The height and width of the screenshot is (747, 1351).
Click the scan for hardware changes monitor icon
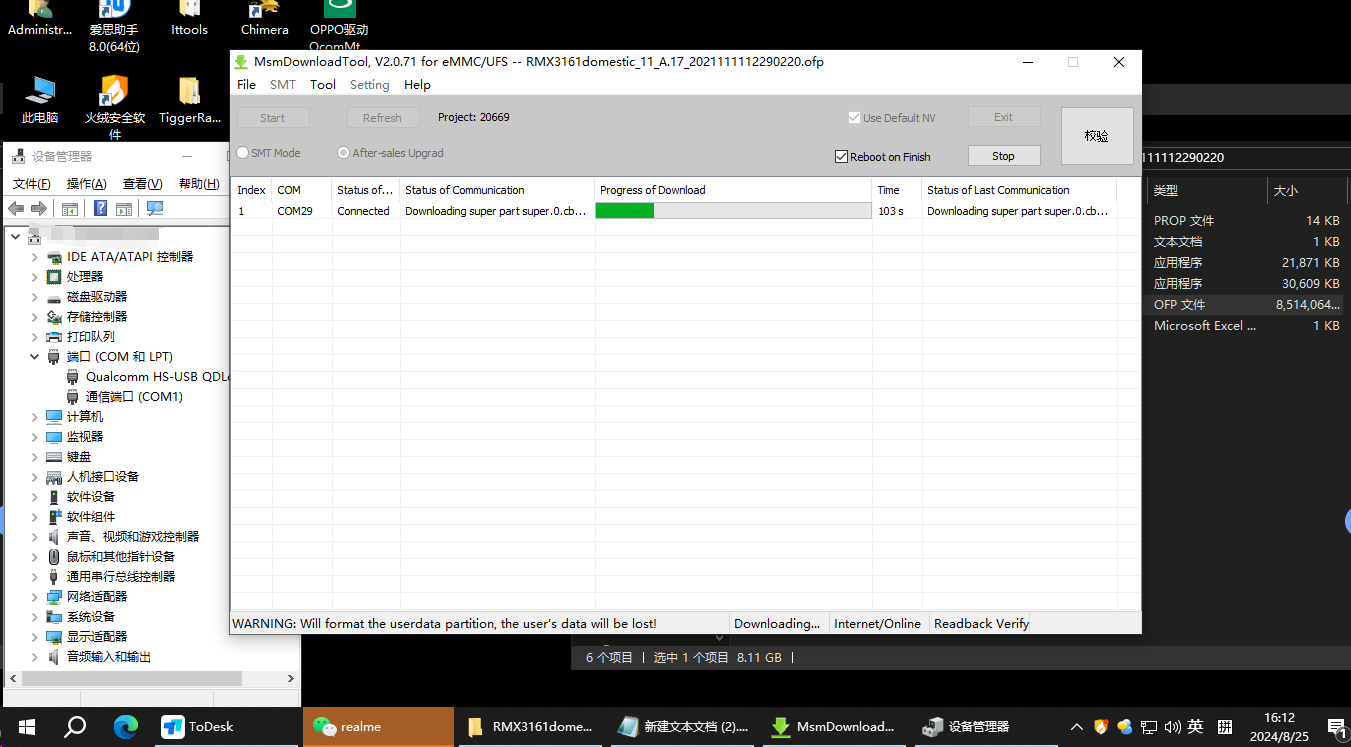[155, 209]
